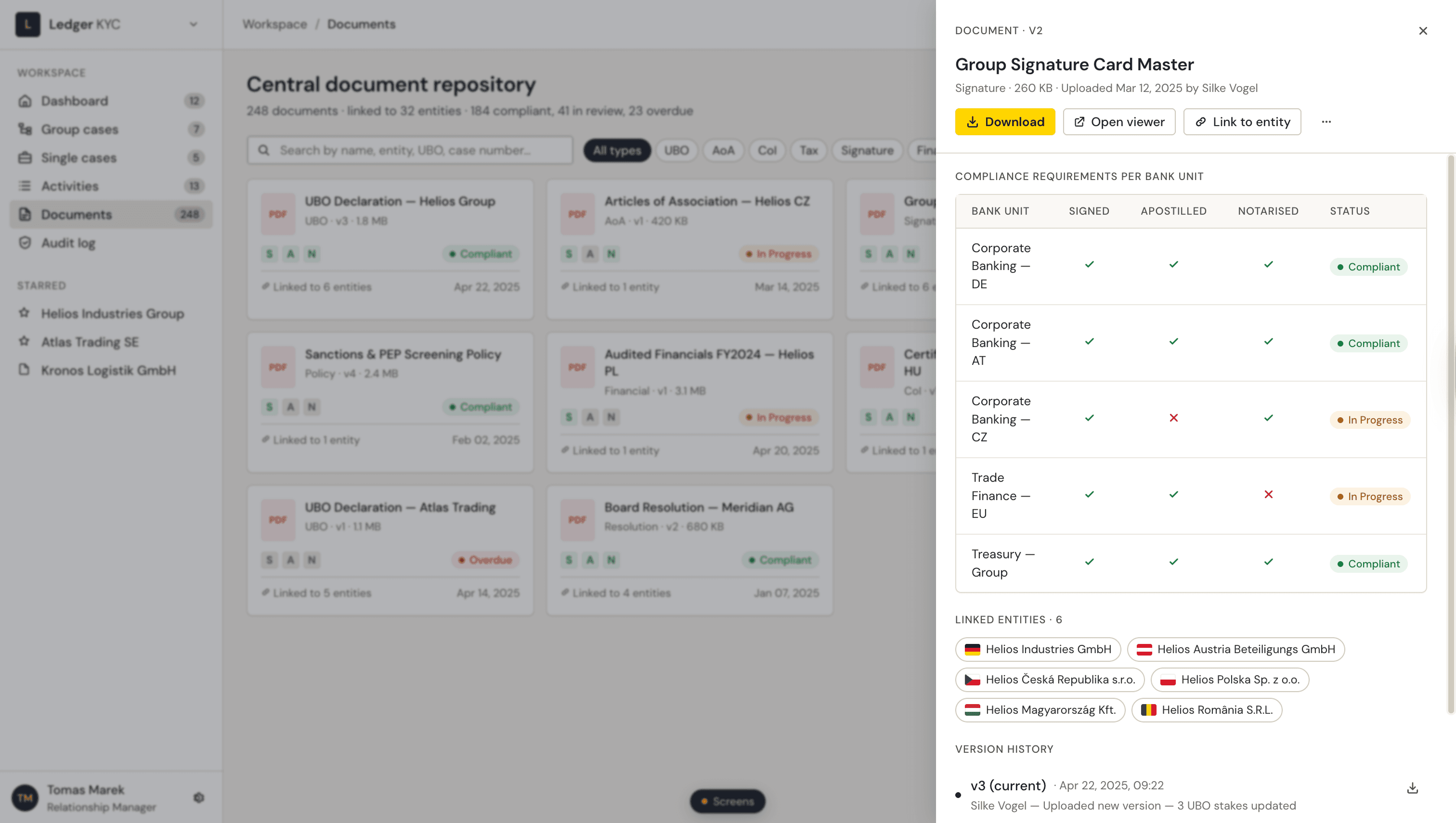Open Helios Polska Sp. z o.o. linked entity

point(1229,680)
